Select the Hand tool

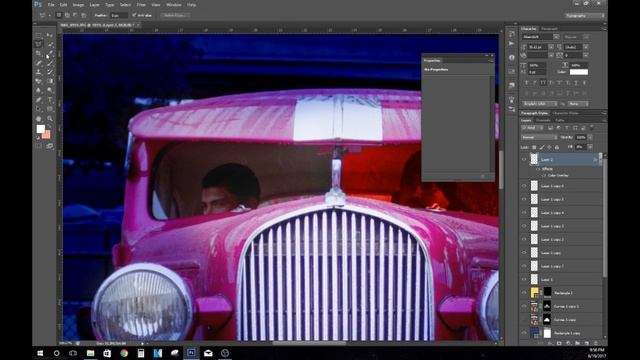click(39, 119)
